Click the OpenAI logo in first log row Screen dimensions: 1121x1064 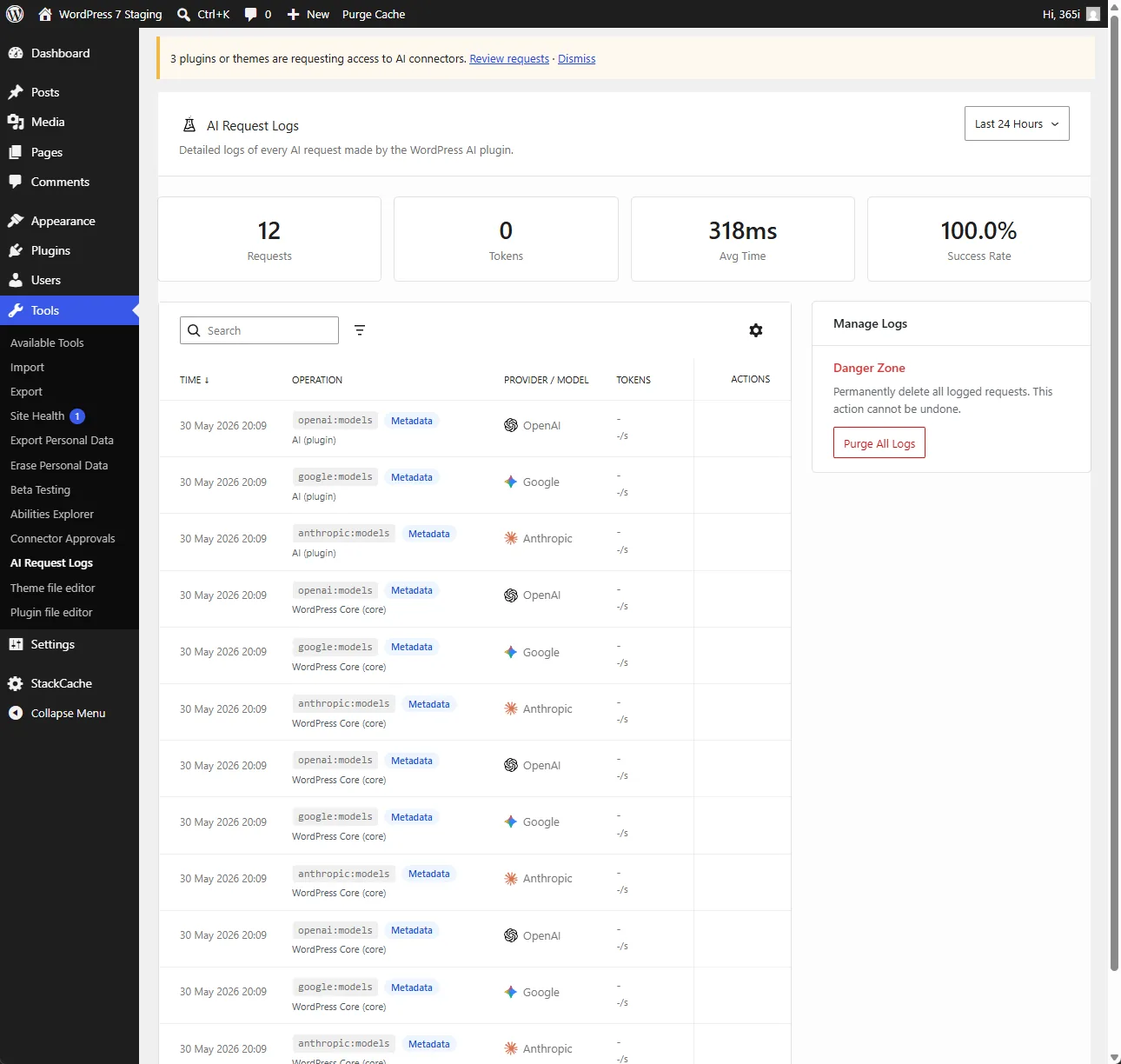pyautogui.click(x=511, y=425)
